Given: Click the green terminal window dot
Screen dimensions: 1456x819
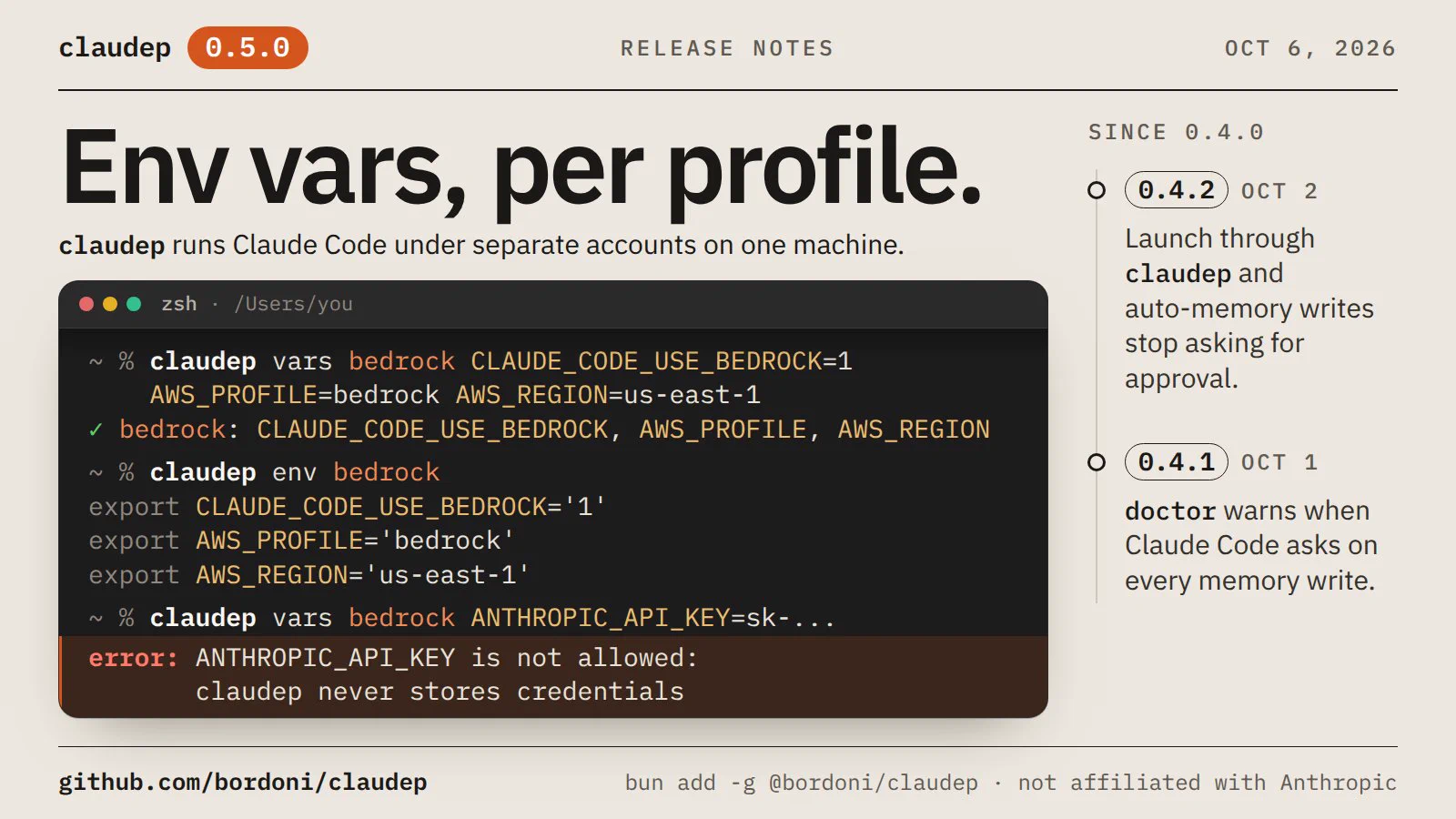Looking at the screenshot, I should click(x=134, y=304).
